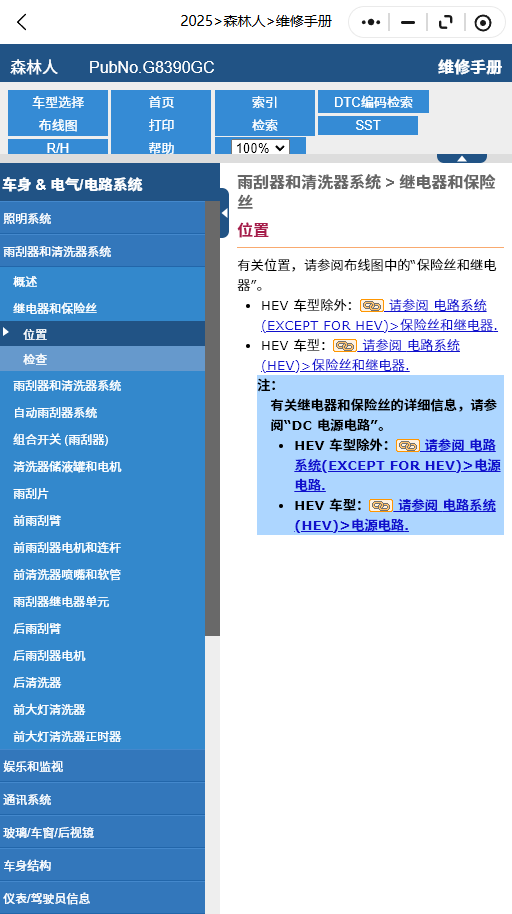
Task: Tap the target circle icon at top right
Action: tap(483, 22)
